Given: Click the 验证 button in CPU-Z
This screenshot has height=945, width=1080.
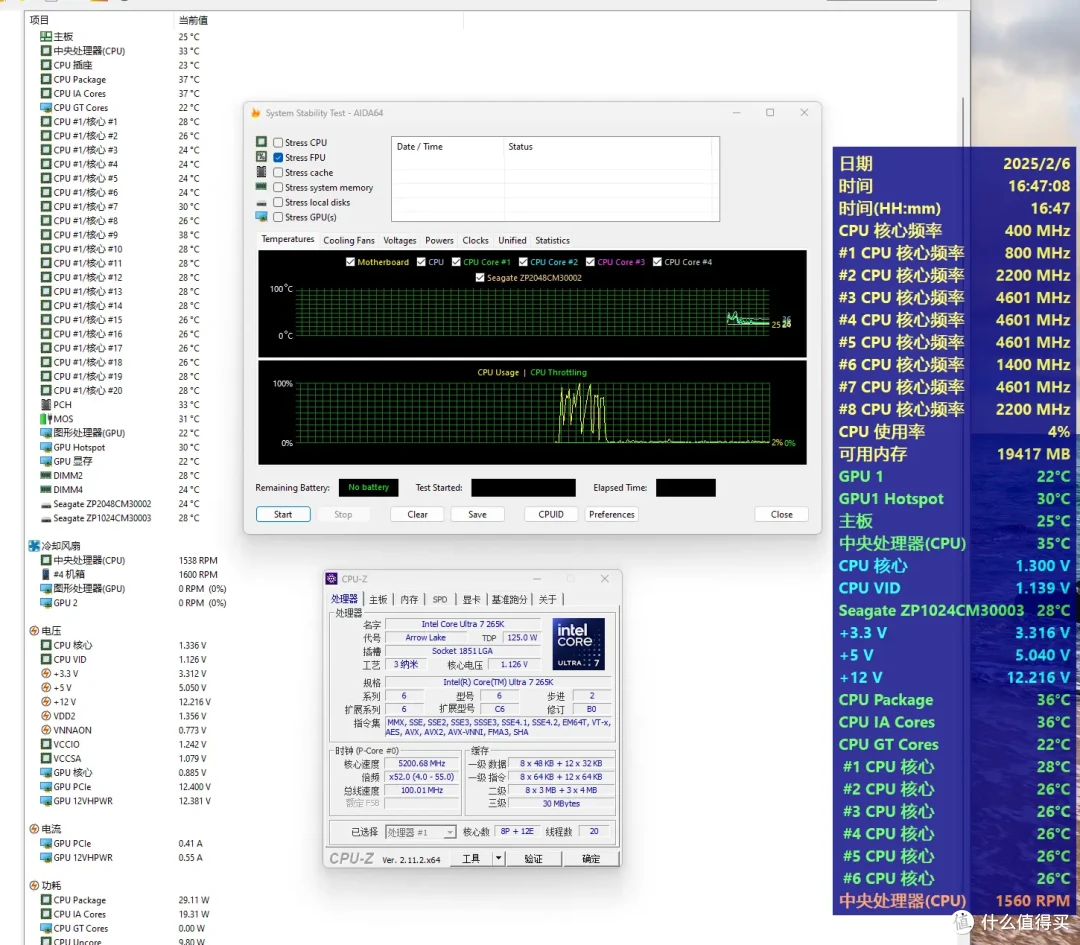Looking at the screenshot, I should (534, 858).
